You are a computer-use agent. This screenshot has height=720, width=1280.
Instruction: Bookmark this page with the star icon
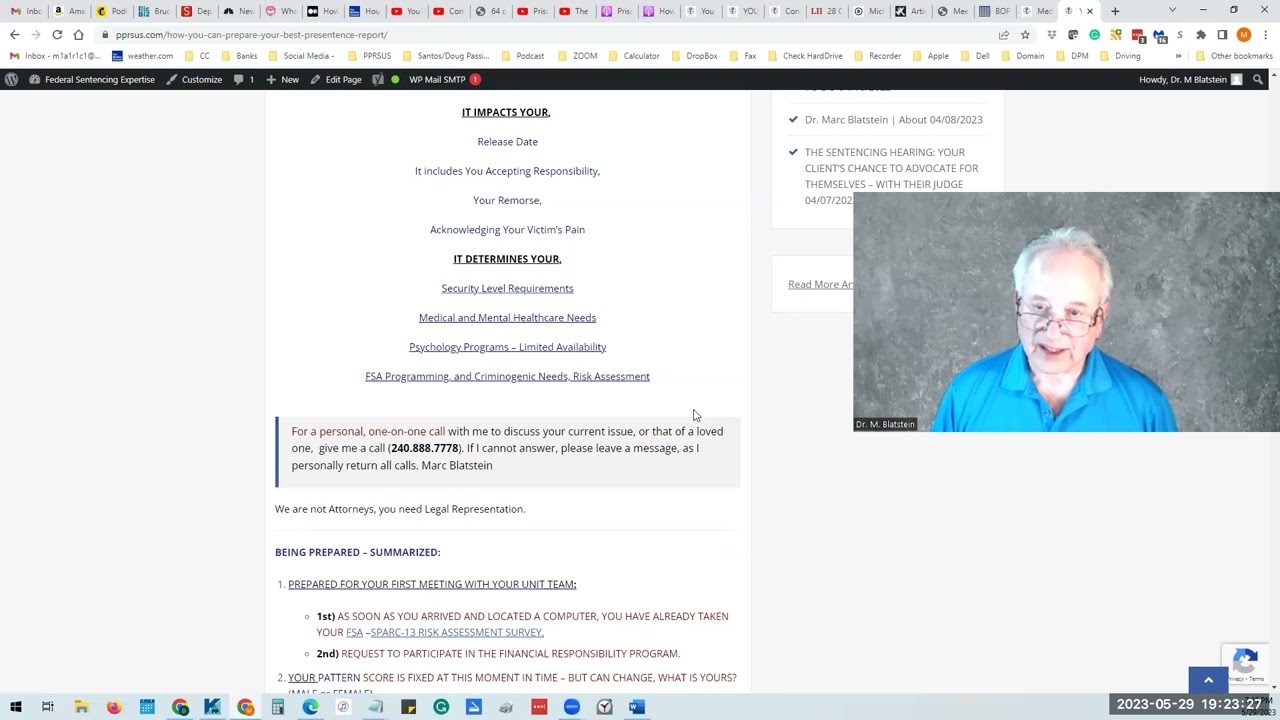pos(1025,35)
